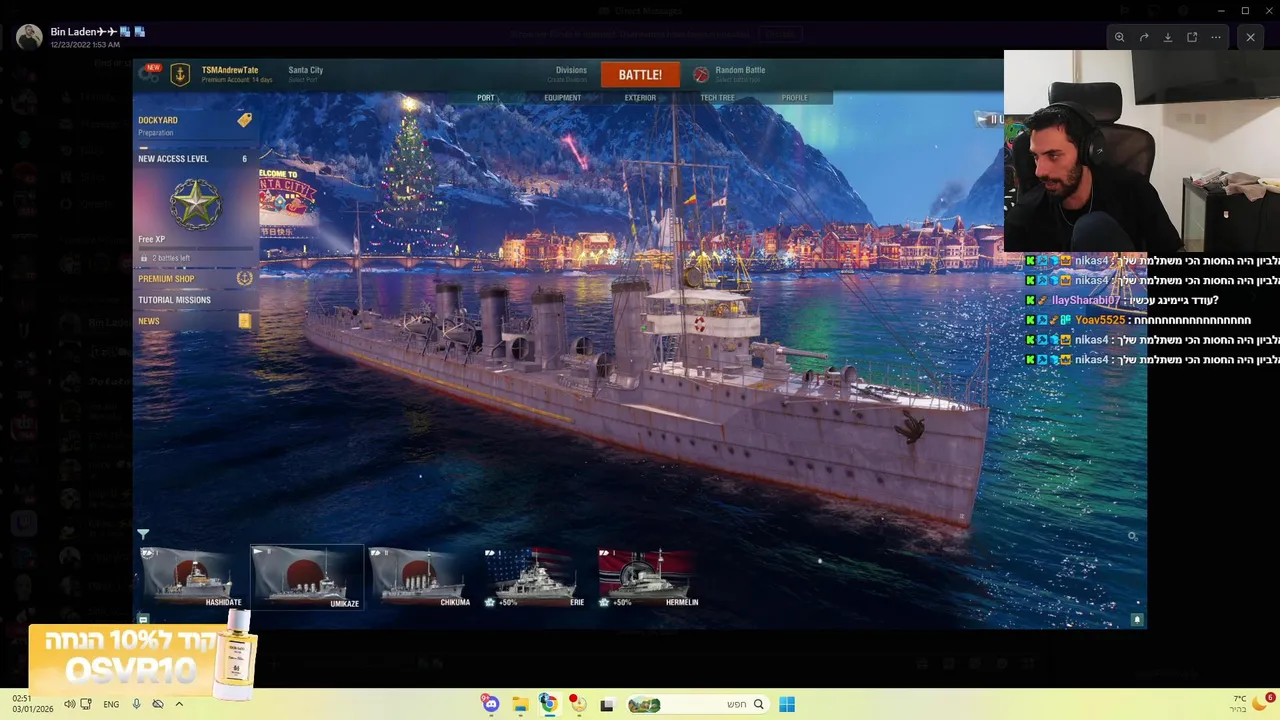1280x720 pixels.
Task: Open Chrome from the taskbar
Action: [x=549, y=704]
